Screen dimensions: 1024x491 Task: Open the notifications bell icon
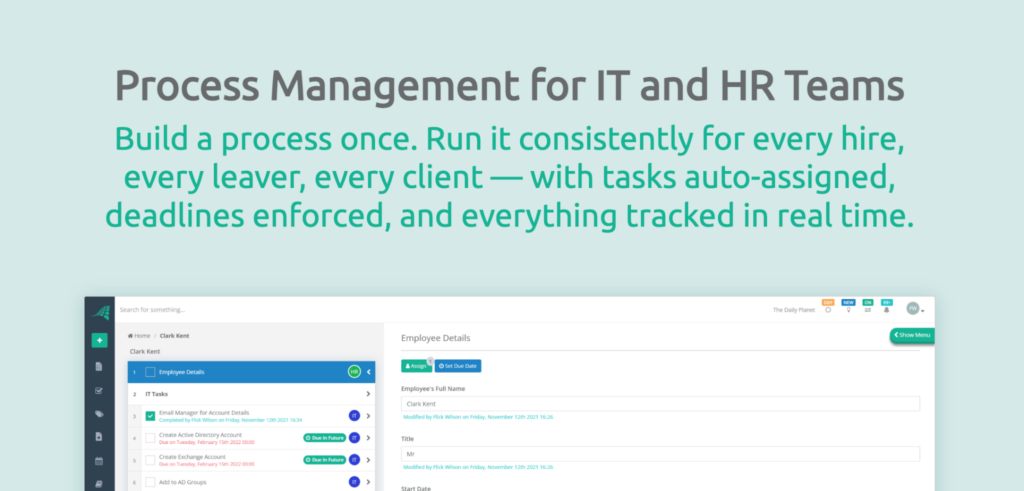tap(886, 309)
